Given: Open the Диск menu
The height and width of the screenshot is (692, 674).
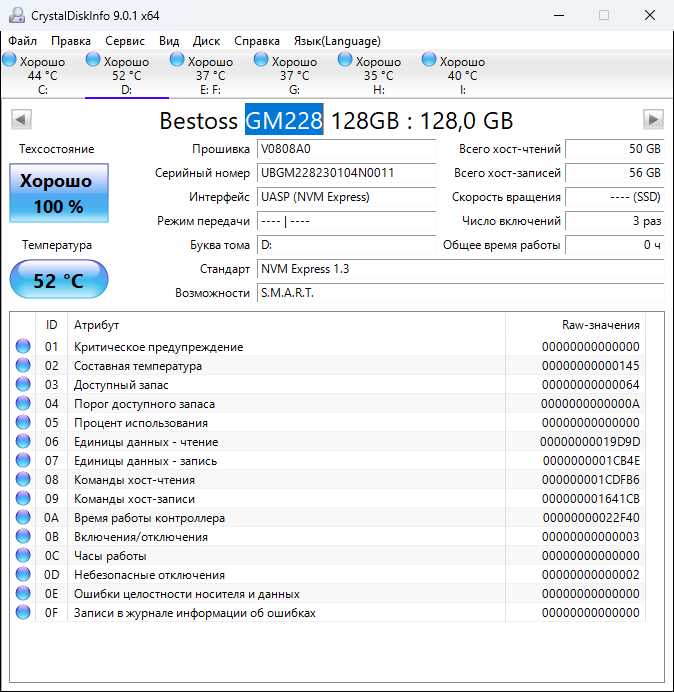Looking at the screenshot, I should pyautogui.click(x=206, y=41).
